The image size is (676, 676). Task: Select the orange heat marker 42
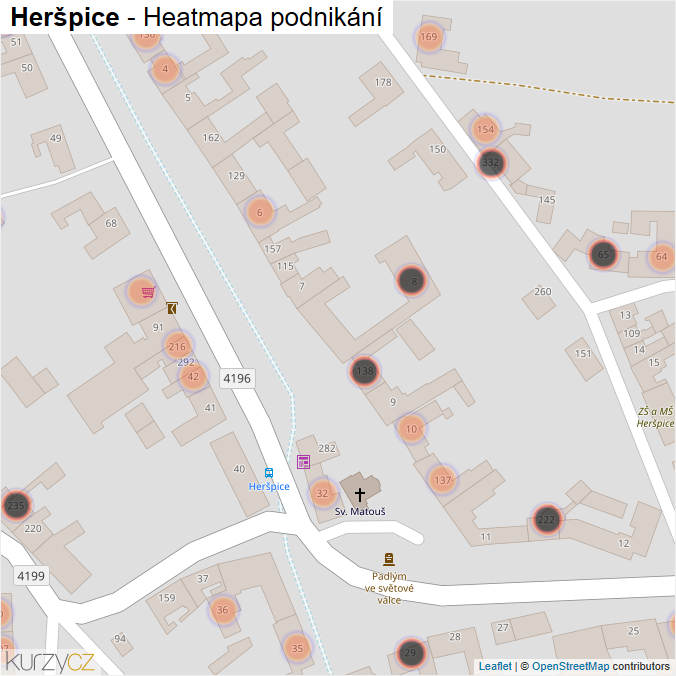point(193,376)
